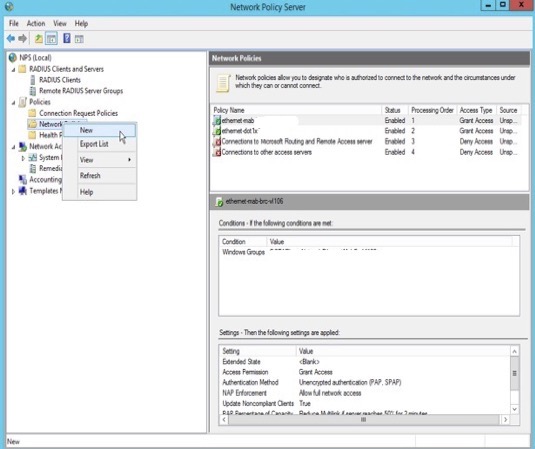Sort by the Processing Order column header

pos(432,110)
